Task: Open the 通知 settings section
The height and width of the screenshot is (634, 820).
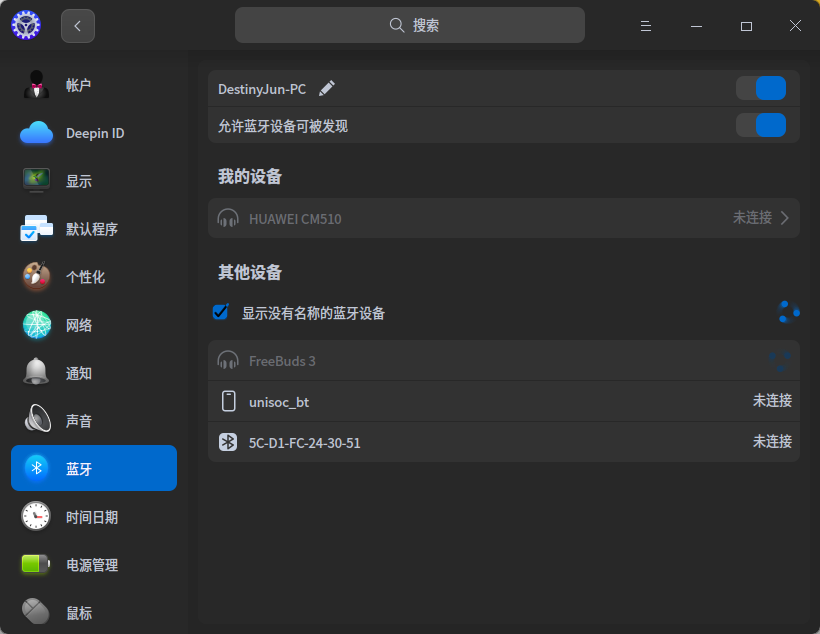Action: click(77, 372)
